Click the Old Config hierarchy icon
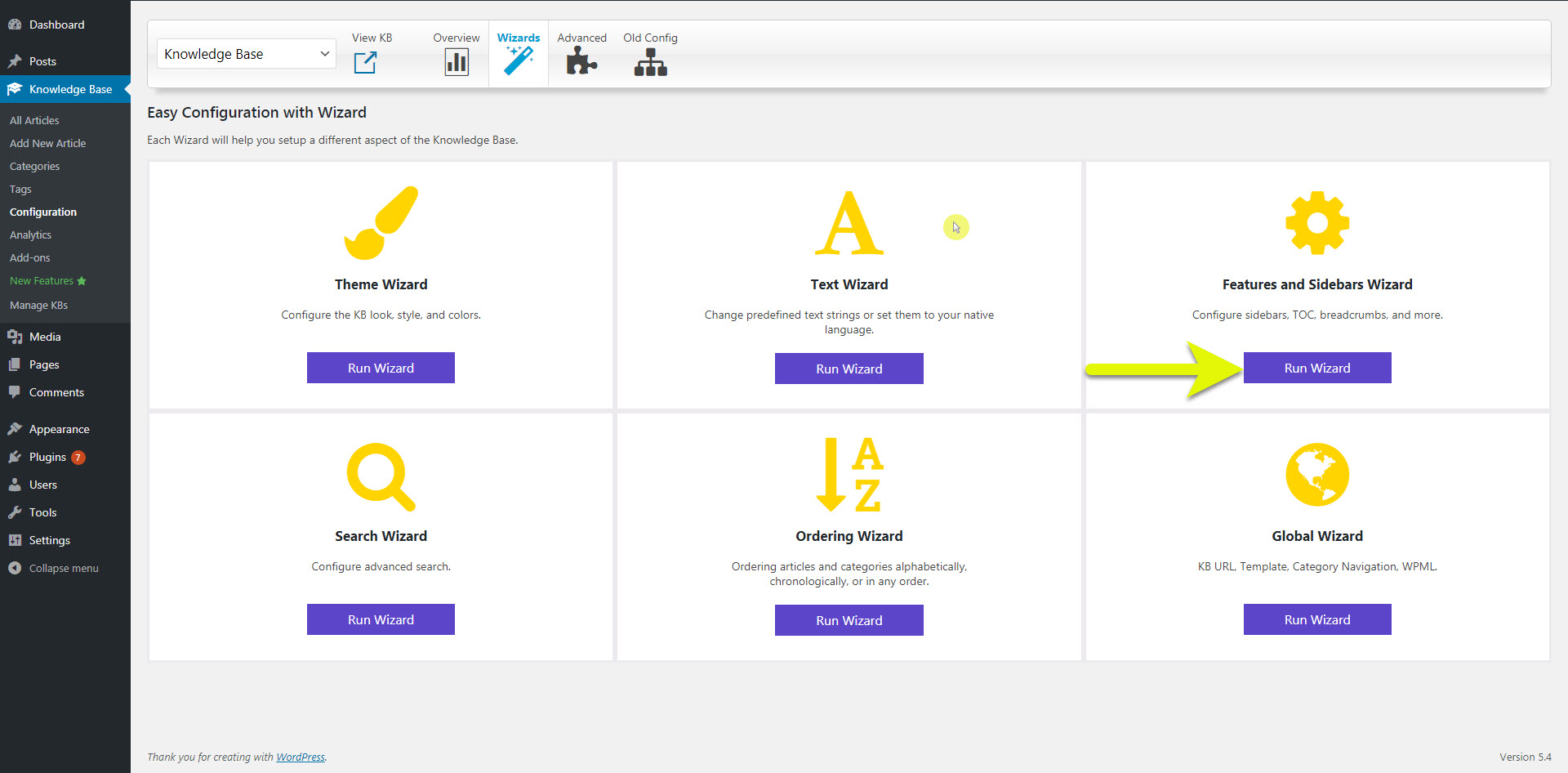Image resolution: width=1568 pixels, height=773 pixels. [x=650, y=62]
